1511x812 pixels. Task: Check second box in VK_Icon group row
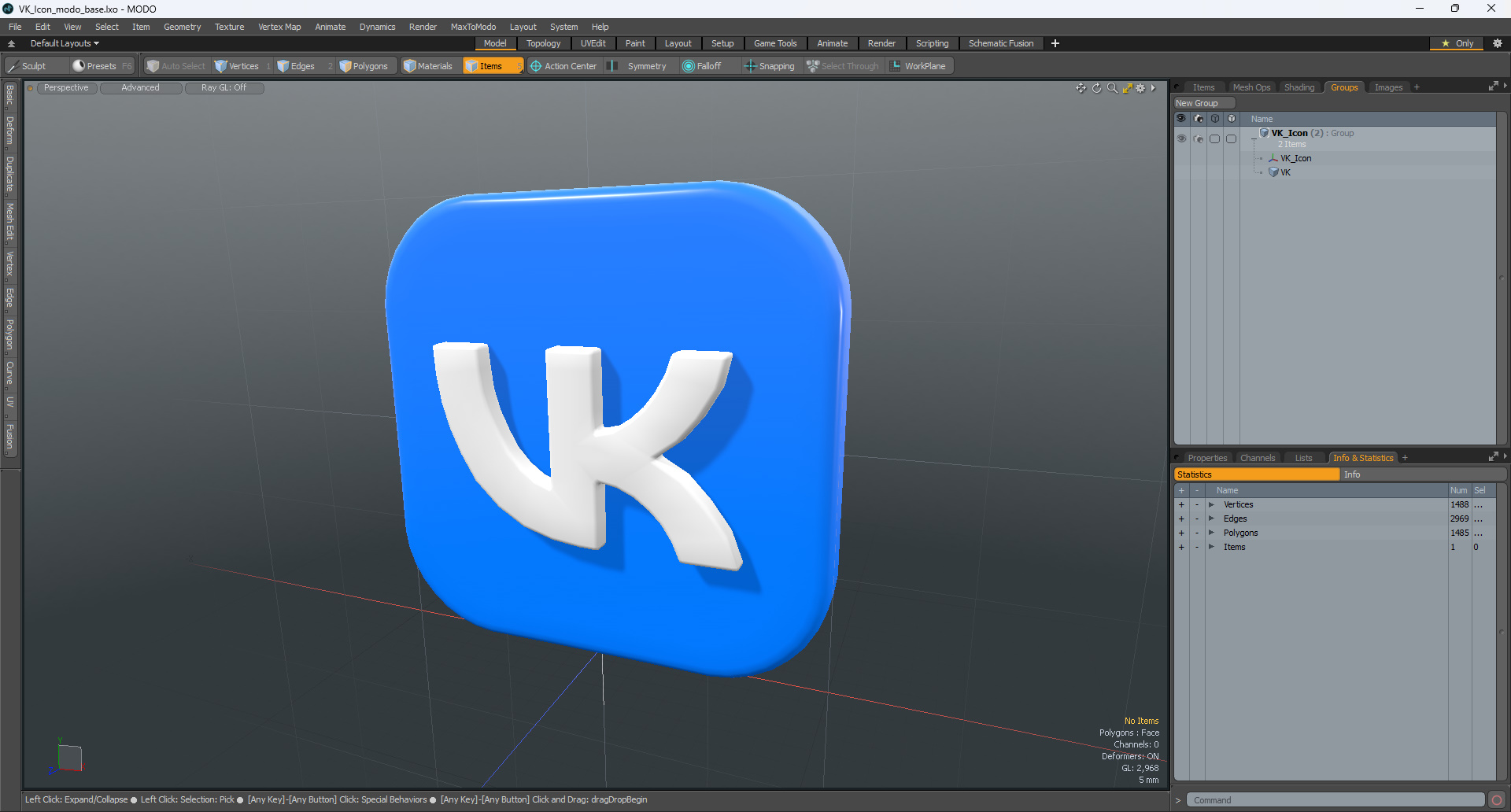(x=1232, y=138)
